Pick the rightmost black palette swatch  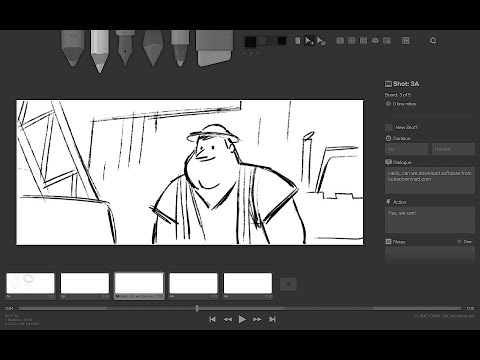click(x=282, y=41)
